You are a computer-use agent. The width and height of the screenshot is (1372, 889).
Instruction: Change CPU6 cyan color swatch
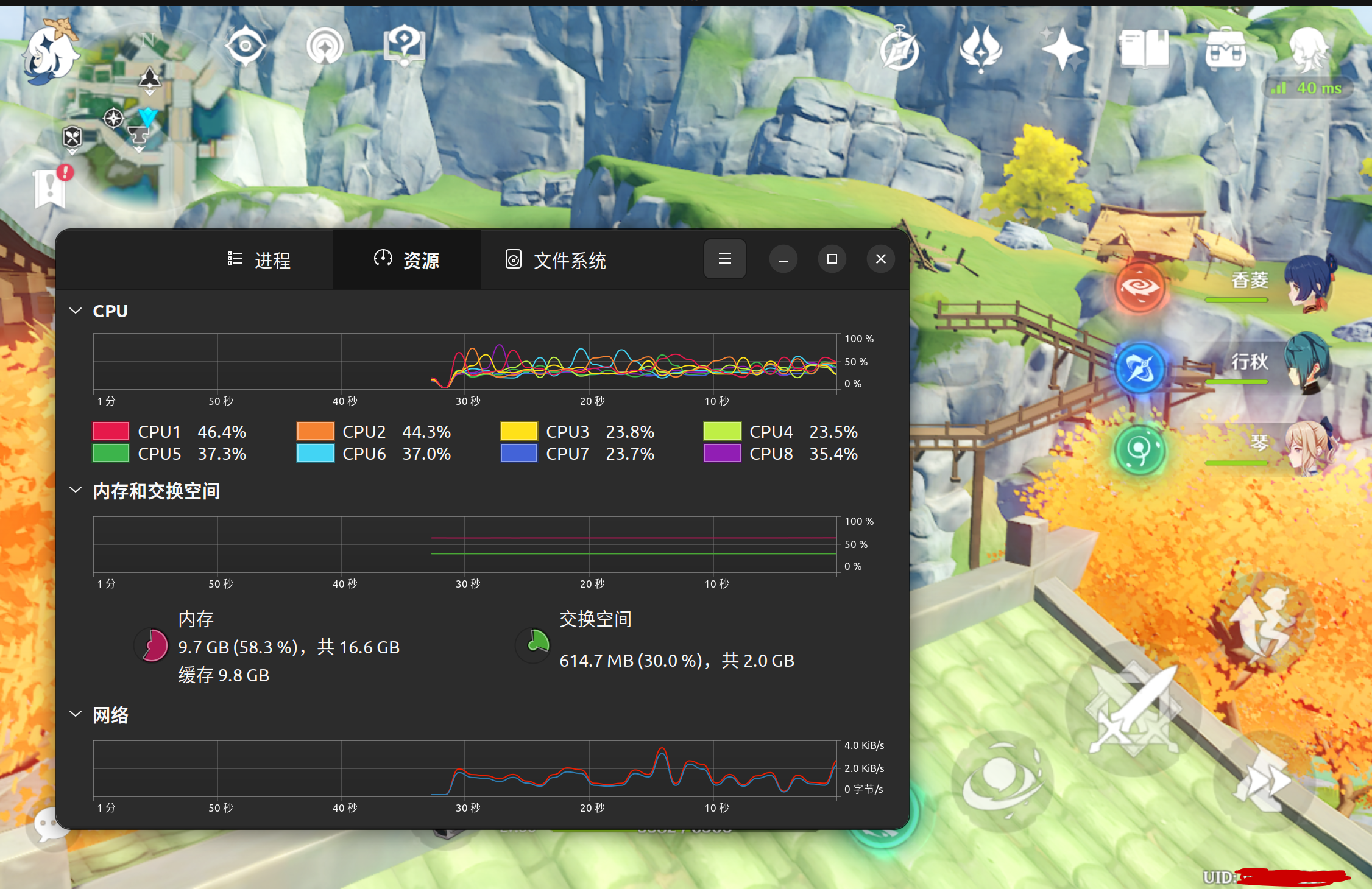[x=316, y=453]
